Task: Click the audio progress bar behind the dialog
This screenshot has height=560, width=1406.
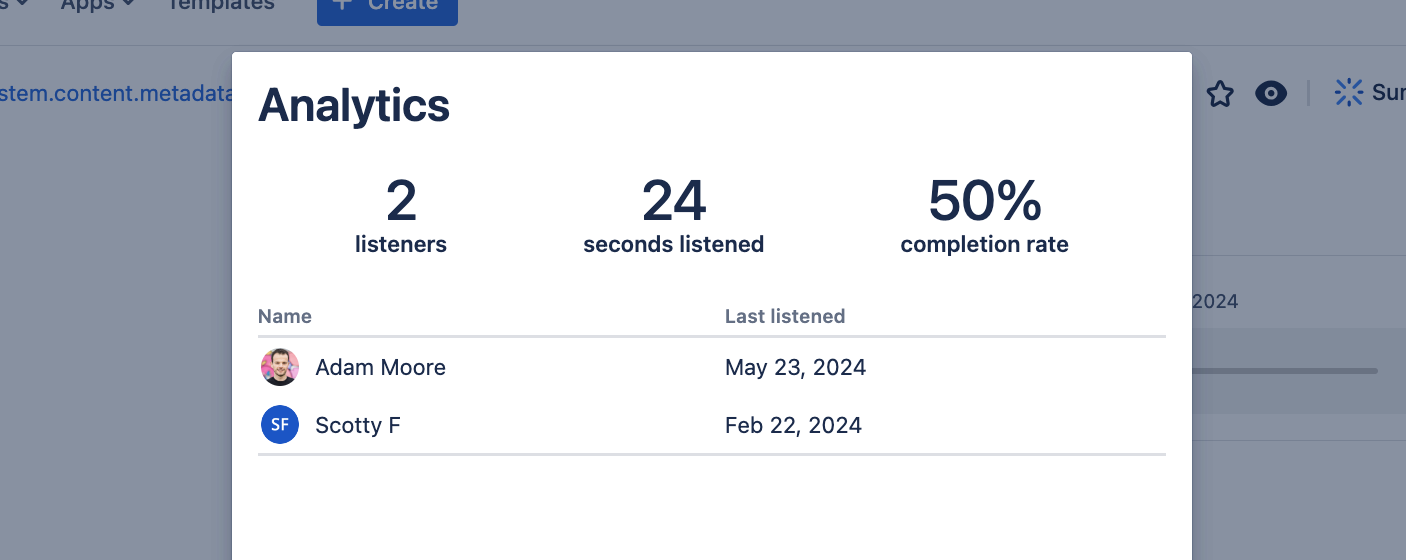Action: click(1285, 371)
